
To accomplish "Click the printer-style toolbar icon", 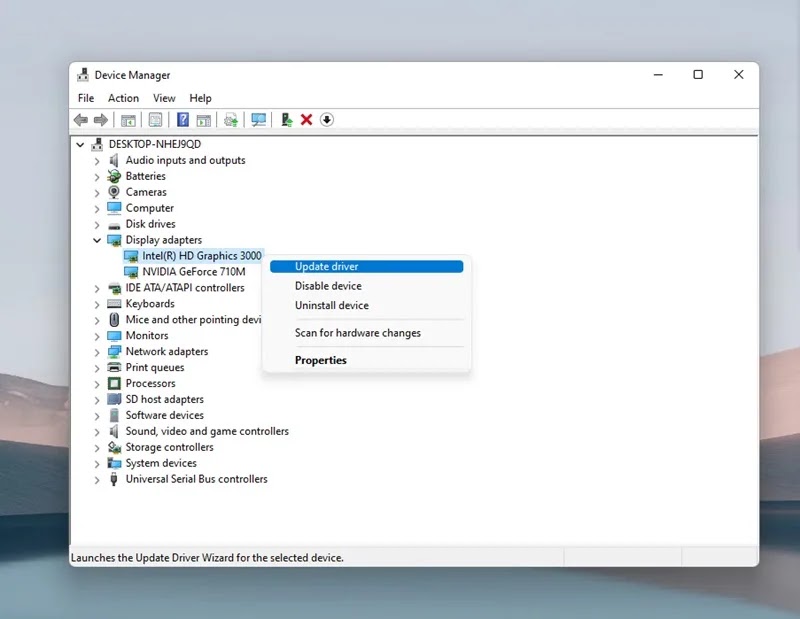I will (231, 120).
